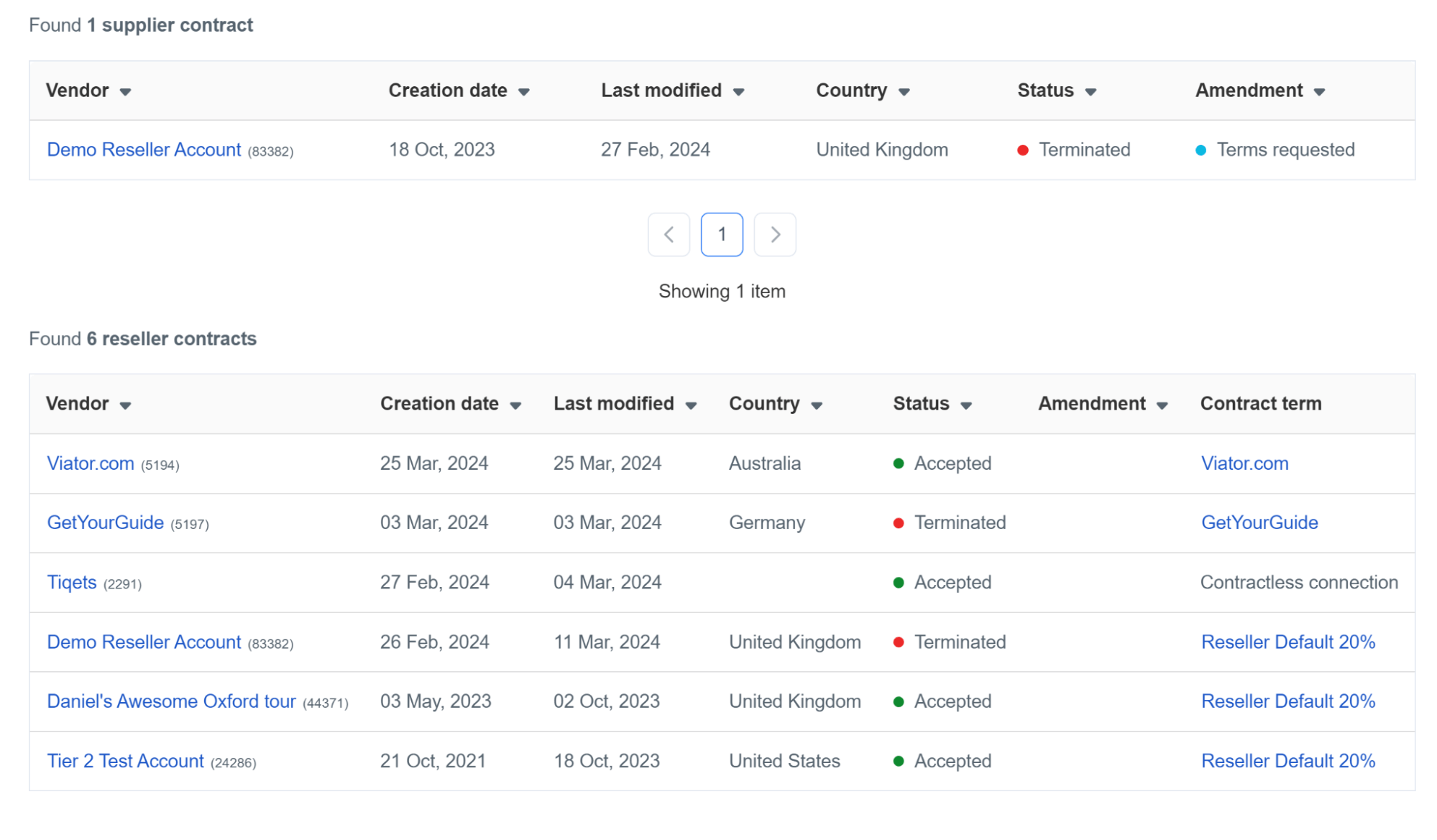This screenshot has height=840, width=1437.
Task: Click the previous page arrow button
Action: pyautogui.click(x=670, y=234)
